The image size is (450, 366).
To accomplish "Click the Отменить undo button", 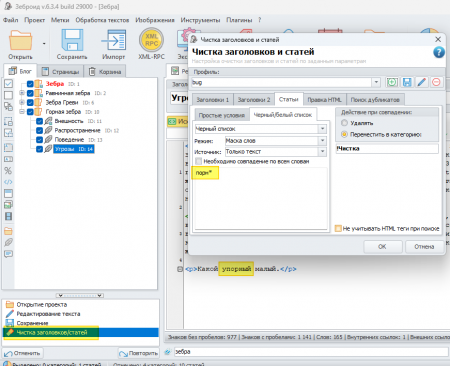I will [x=23, y=353].
